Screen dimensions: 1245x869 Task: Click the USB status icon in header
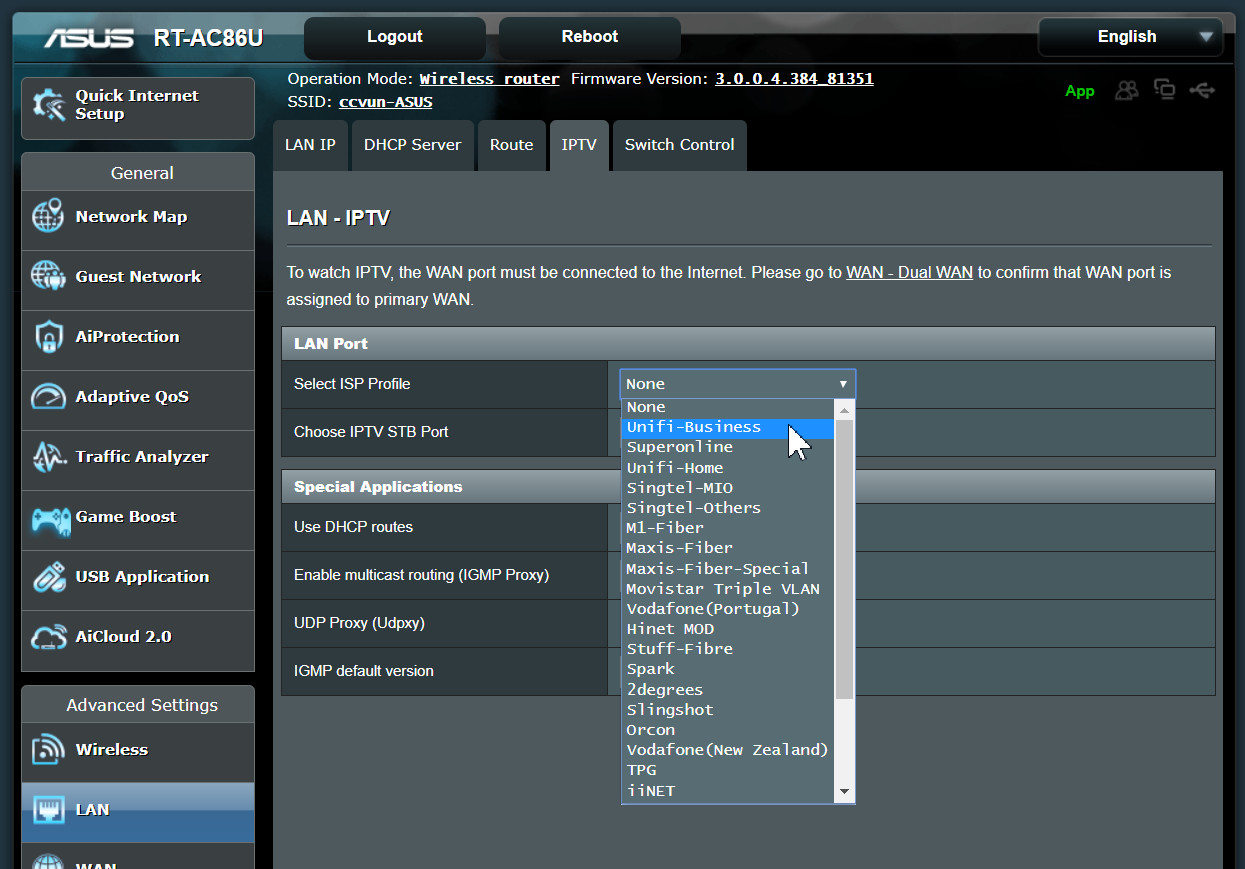(1202, 90)
